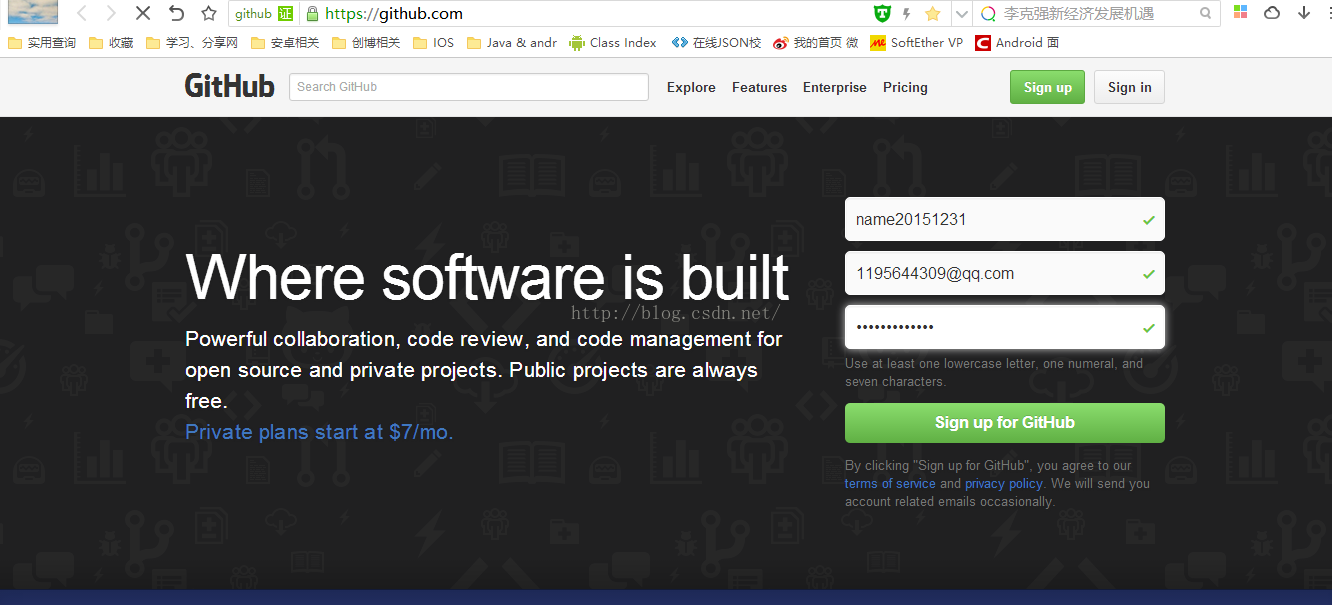This screenshot has width=1332, height=605.
Task: Click the search magnifier icon in browser search box
Action: [1206, 13]
